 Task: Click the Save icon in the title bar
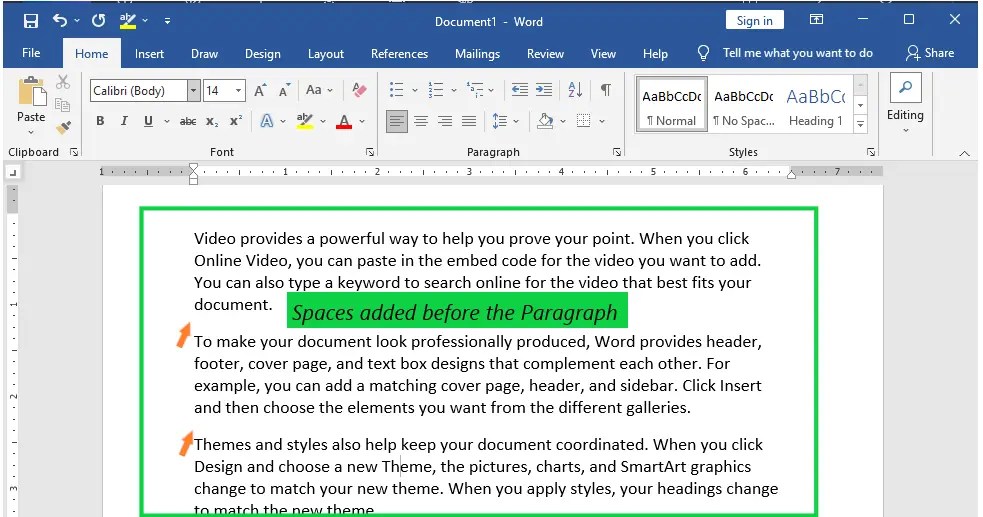click(x=30, y=21)
